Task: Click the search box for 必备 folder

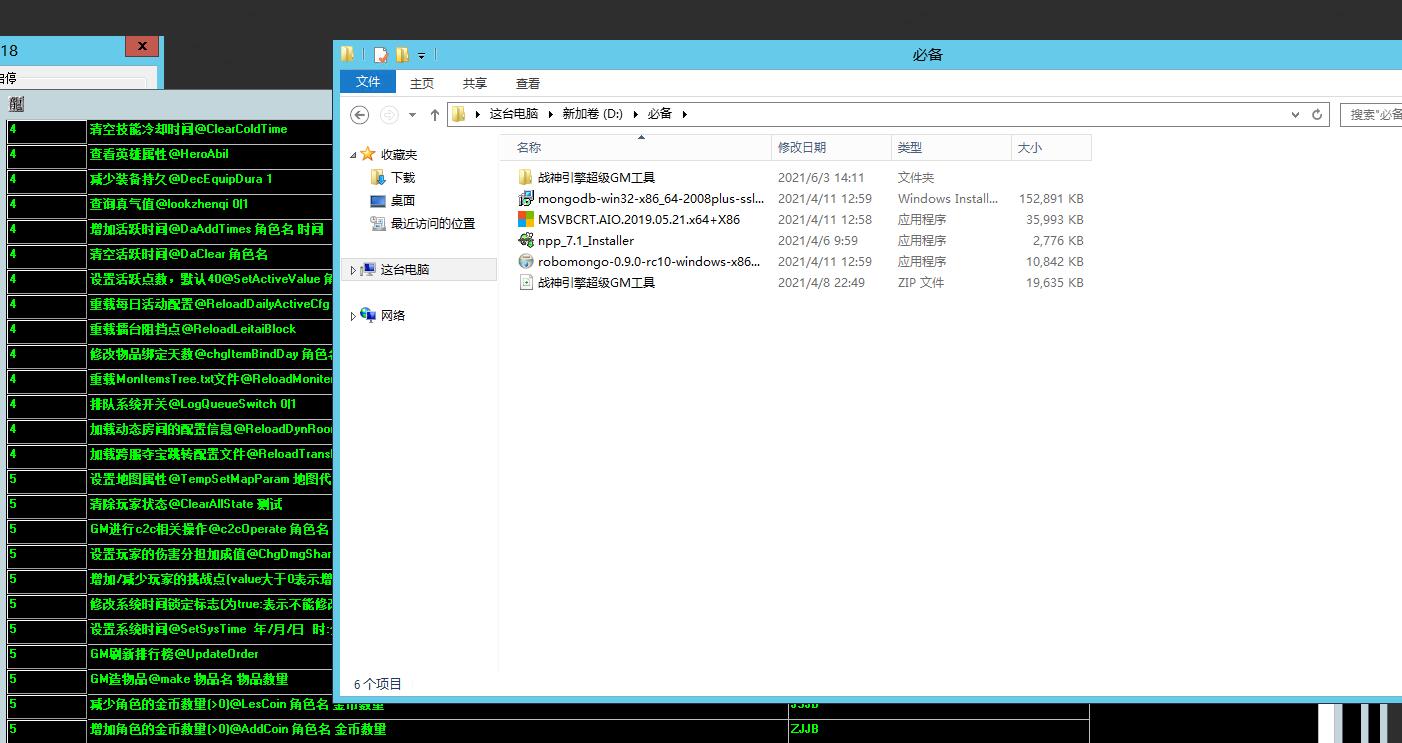Action: tap(1372, 114)
